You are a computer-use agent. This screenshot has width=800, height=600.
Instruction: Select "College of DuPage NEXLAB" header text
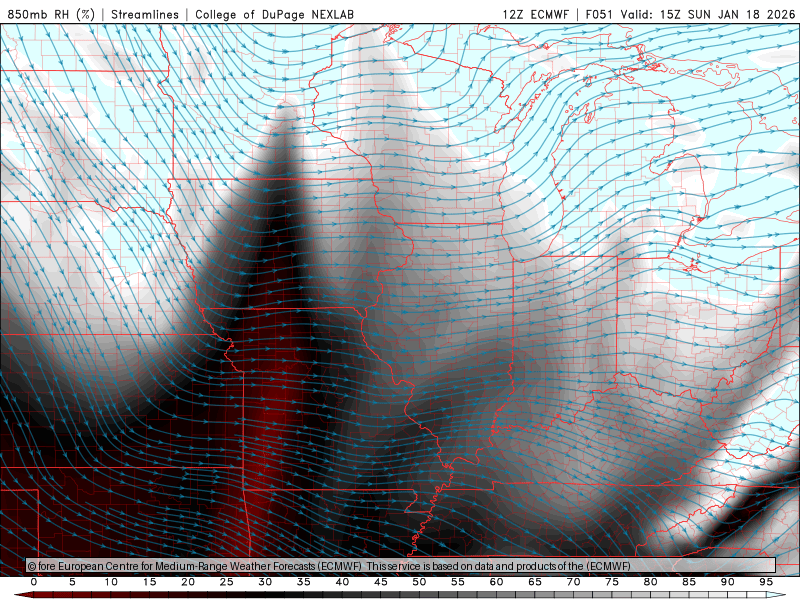click(x=274, y=14)
